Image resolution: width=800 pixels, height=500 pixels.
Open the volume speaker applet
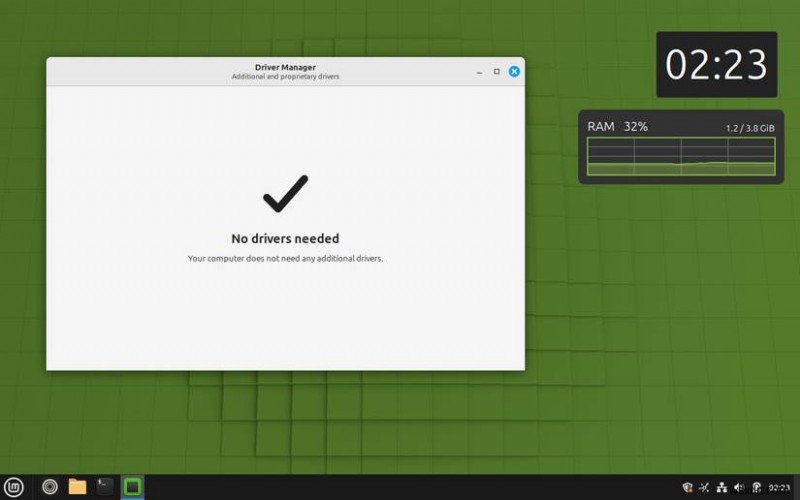pyautogui.click(x=739, y=488)
